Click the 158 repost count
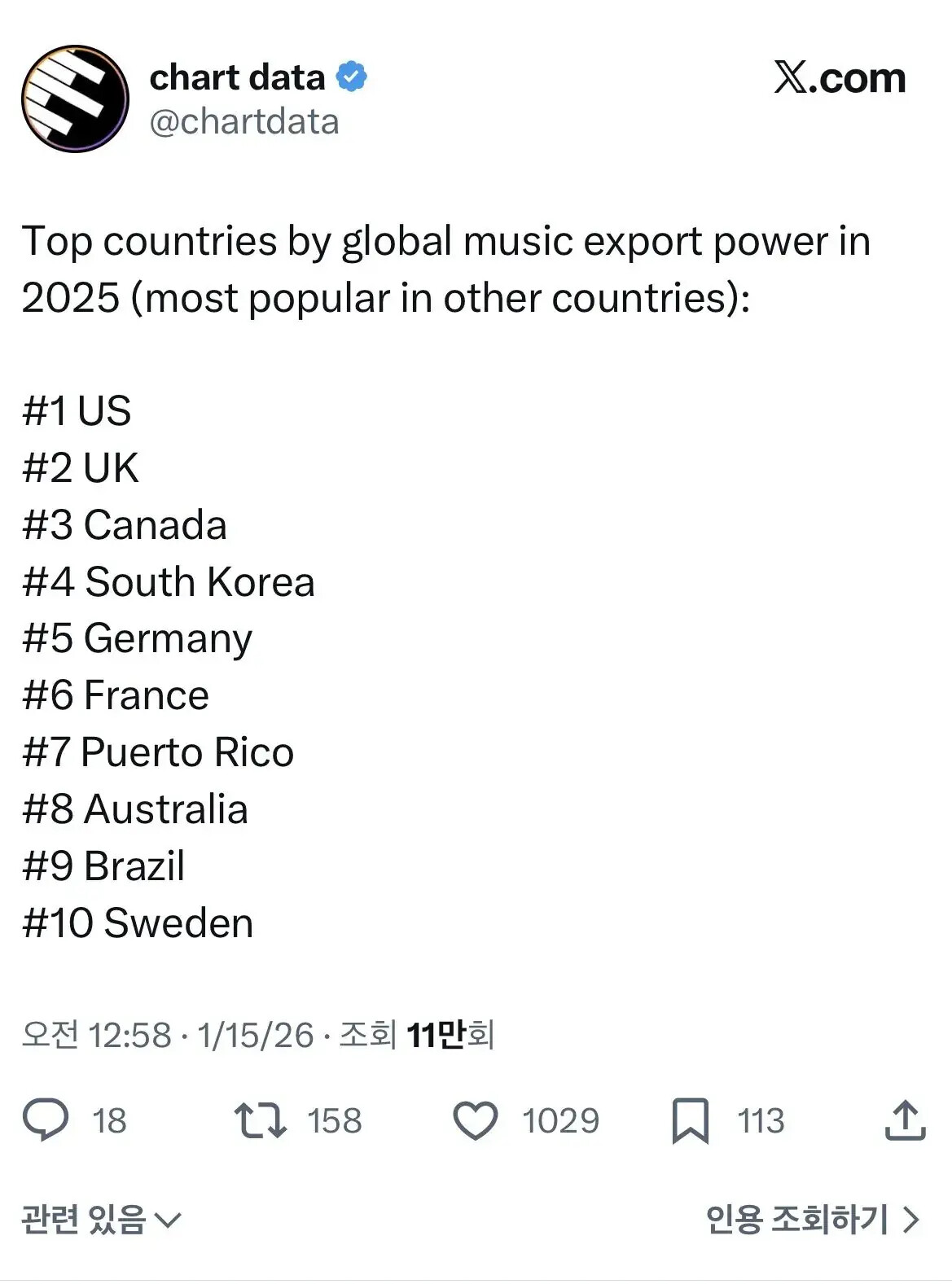The image size is (952, 1284). point(334,1120)
